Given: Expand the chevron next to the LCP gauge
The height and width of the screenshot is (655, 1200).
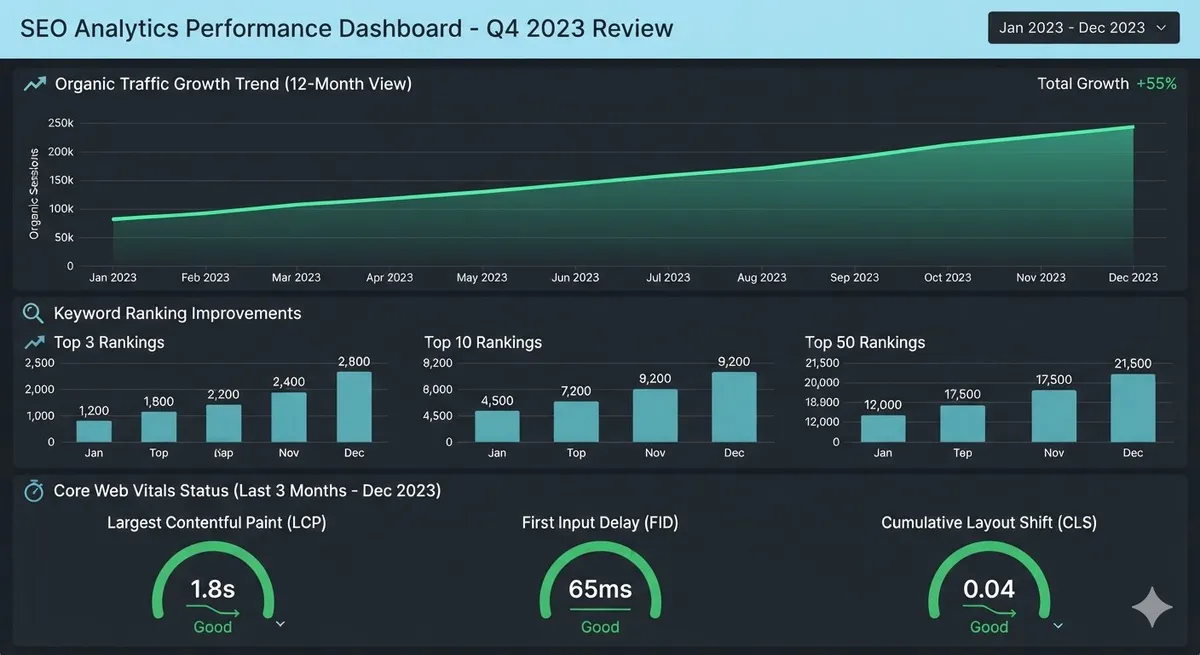Looking at the screenshot, I should coord(280,624).
